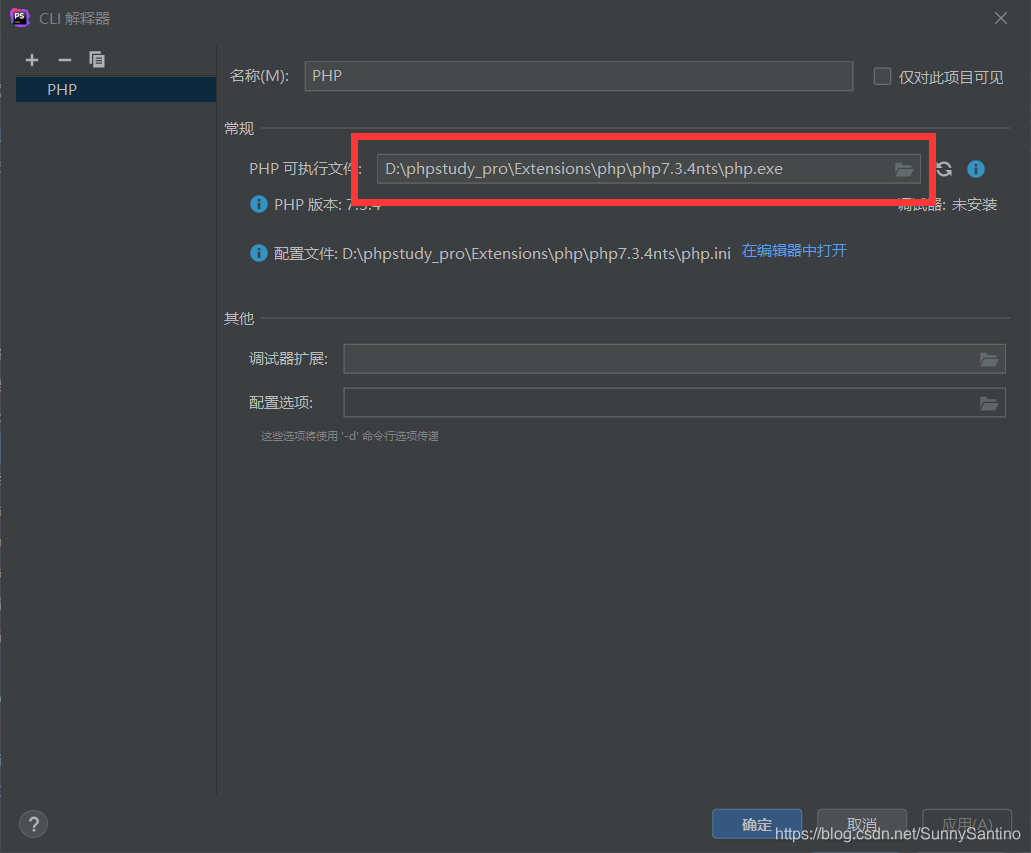Show phpinfo output details
This screenshot has width=1031, height=853.
pyautogui.click(x=975, y=169)
